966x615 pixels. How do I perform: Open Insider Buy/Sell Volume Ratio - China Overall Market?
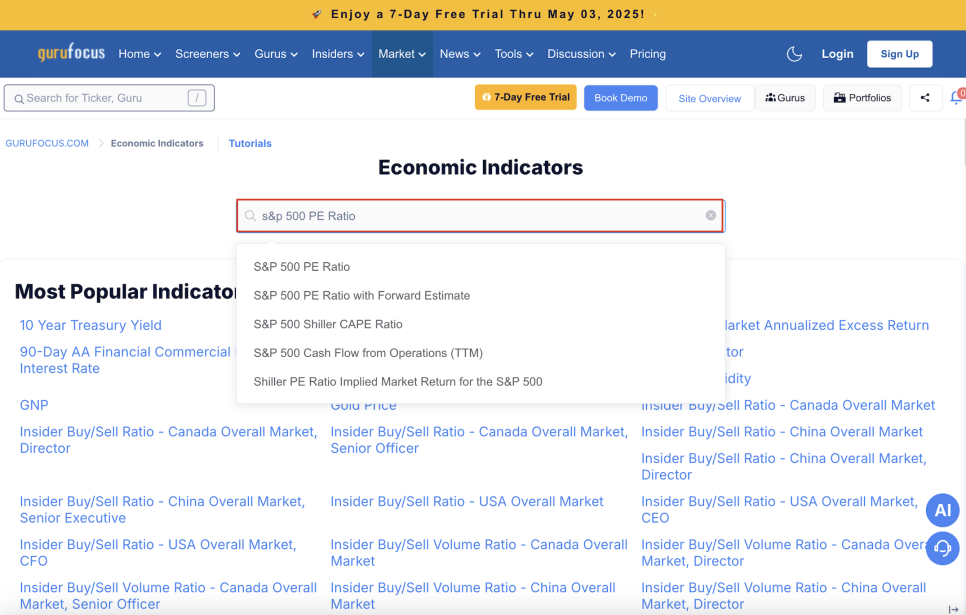click(x=473, y=596)
